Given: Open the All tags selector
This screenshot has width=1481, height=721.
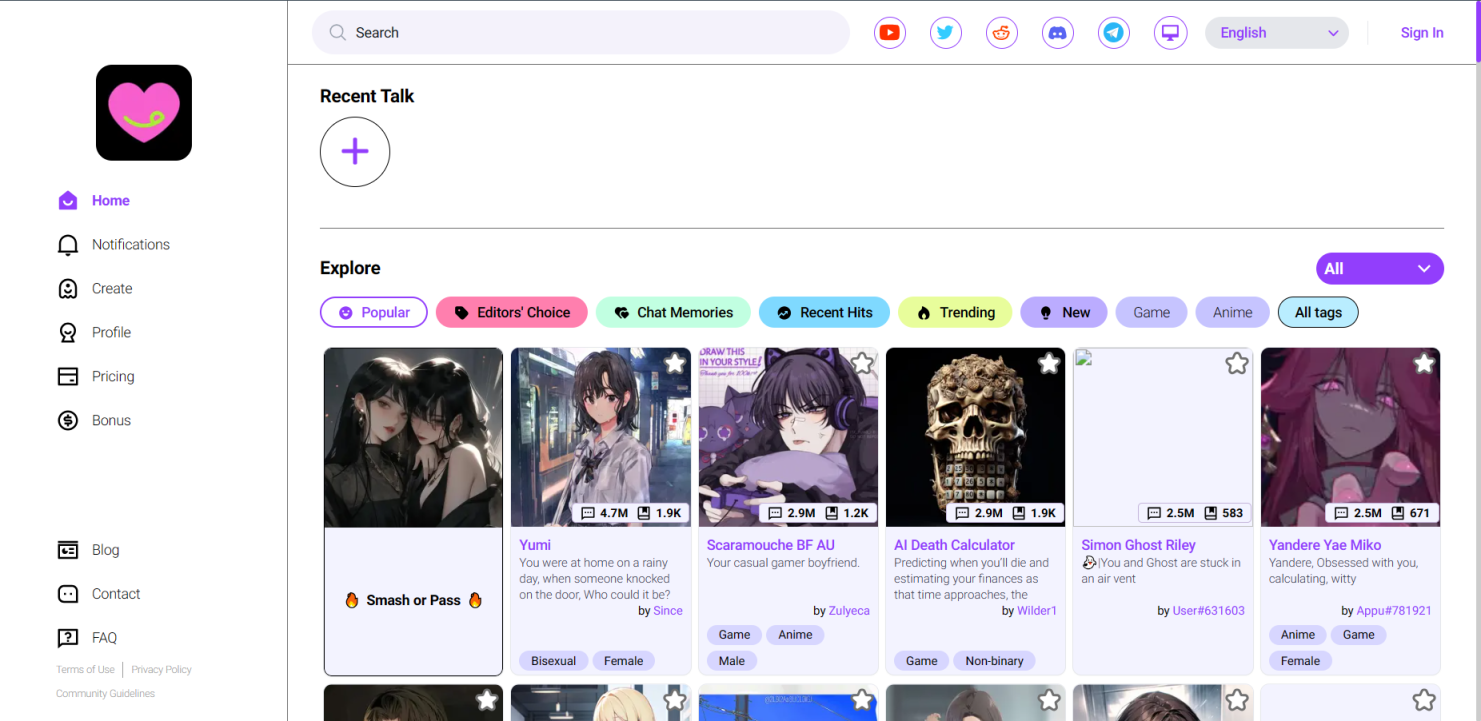Looking at the screenshot, I should [1317, 312].
